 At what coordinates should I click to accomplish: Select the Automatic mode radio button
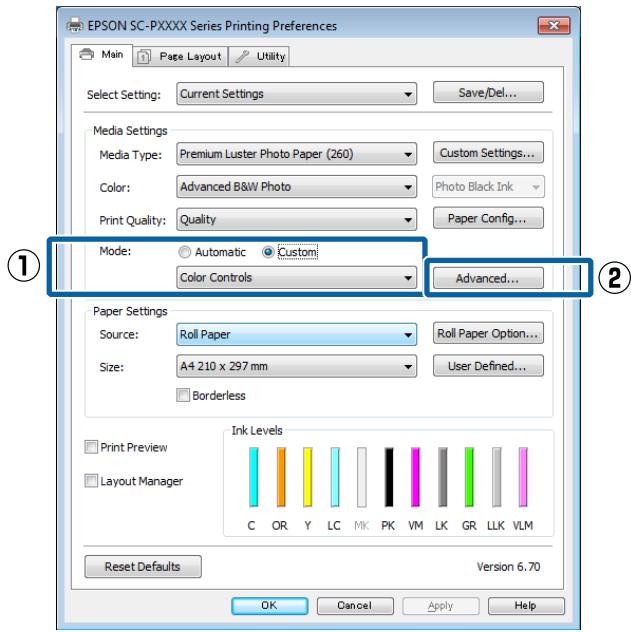(185, 252)
